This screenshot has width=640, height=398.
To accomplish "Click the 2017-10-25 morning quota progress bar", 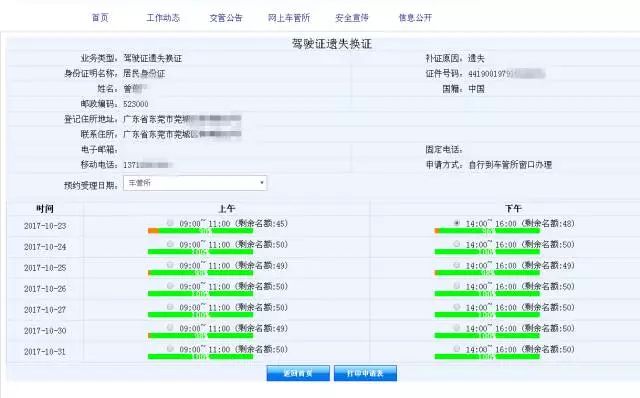I will 200,273.
